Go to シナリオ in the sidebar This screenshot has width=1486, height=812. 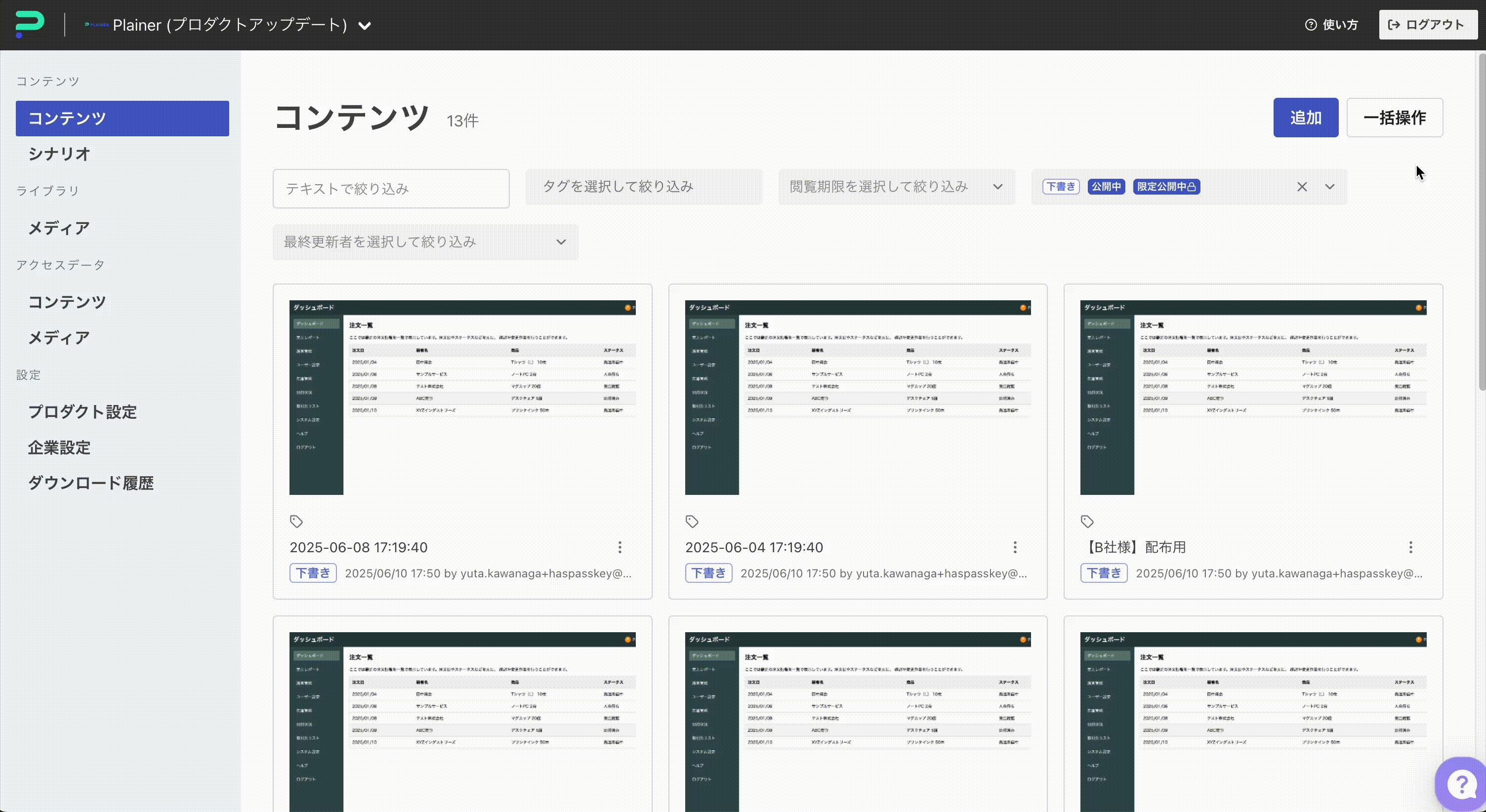(x=59, y=154)
